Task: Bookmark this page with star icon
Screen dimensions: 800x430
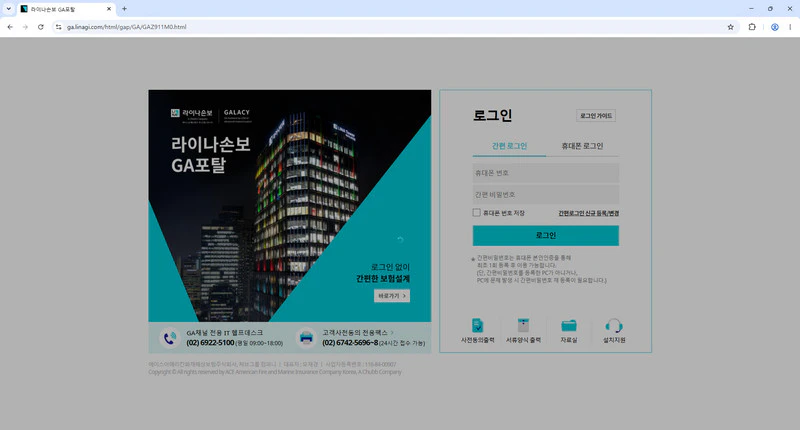Action: tap(730, 27)
